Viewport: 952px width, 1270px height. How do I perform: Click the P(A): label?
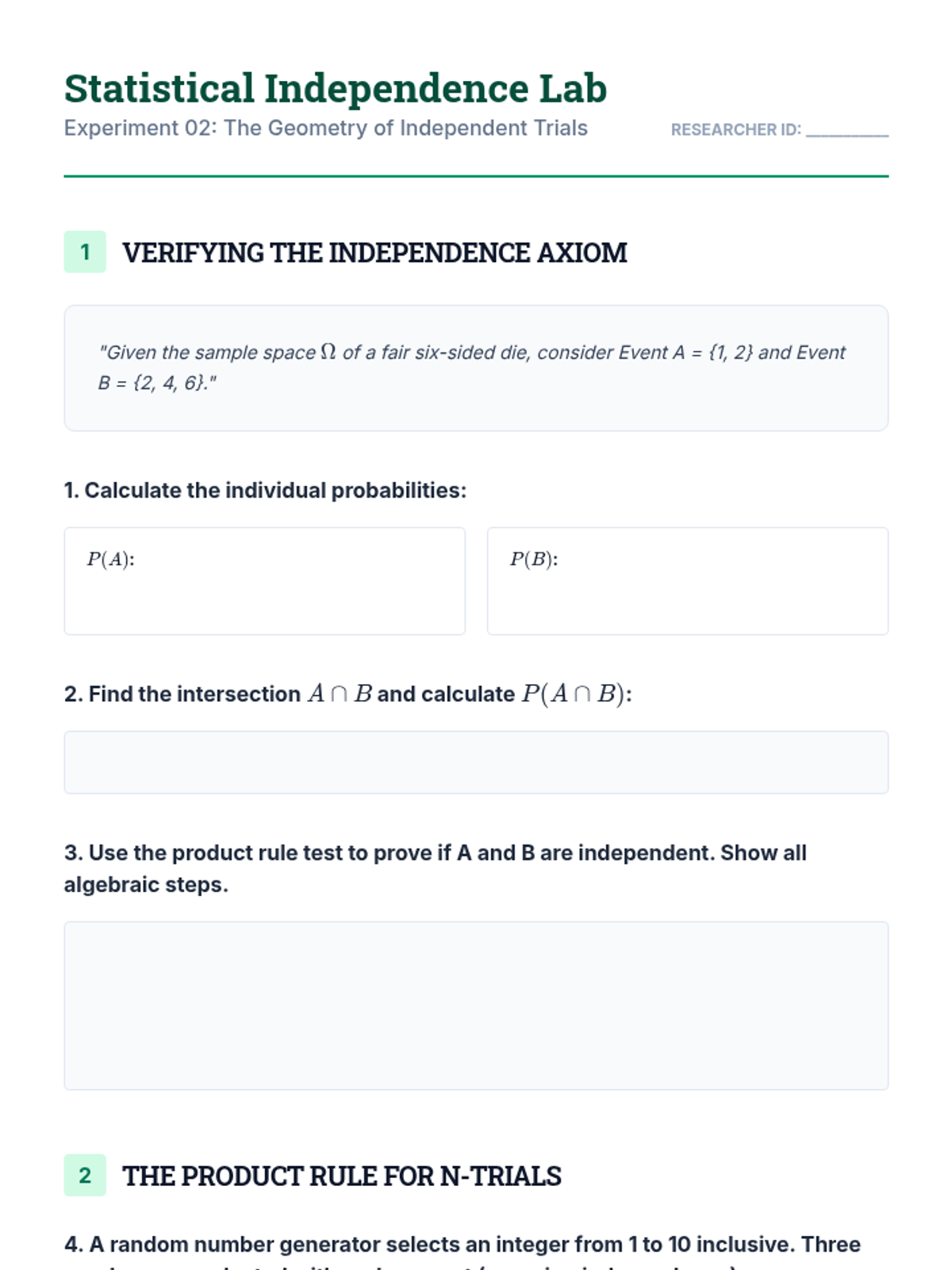click(x=110, y=560)
